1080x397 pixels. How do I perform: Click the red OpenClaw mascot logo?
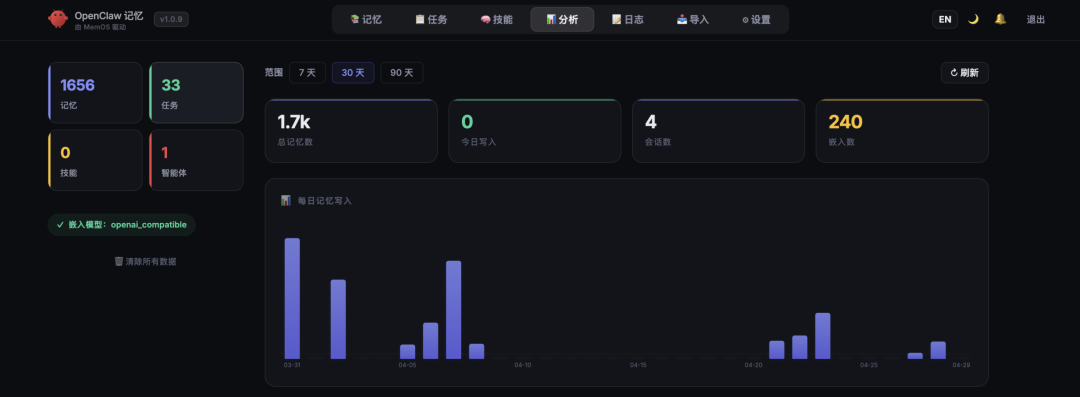pos(58,19)
